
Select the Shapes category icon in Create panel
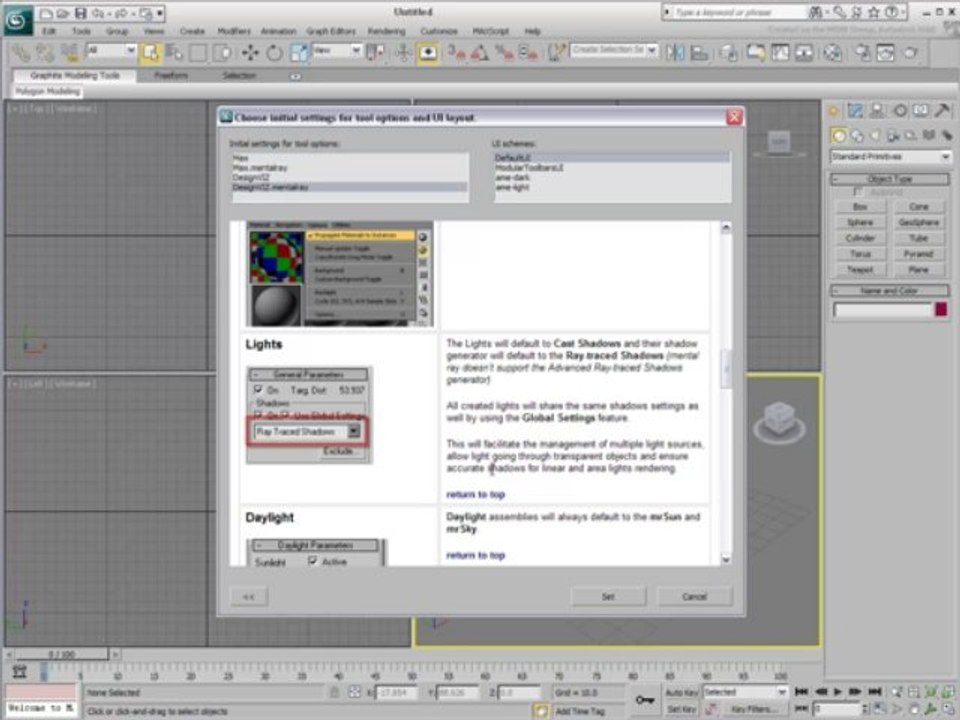tap(857, 135)
